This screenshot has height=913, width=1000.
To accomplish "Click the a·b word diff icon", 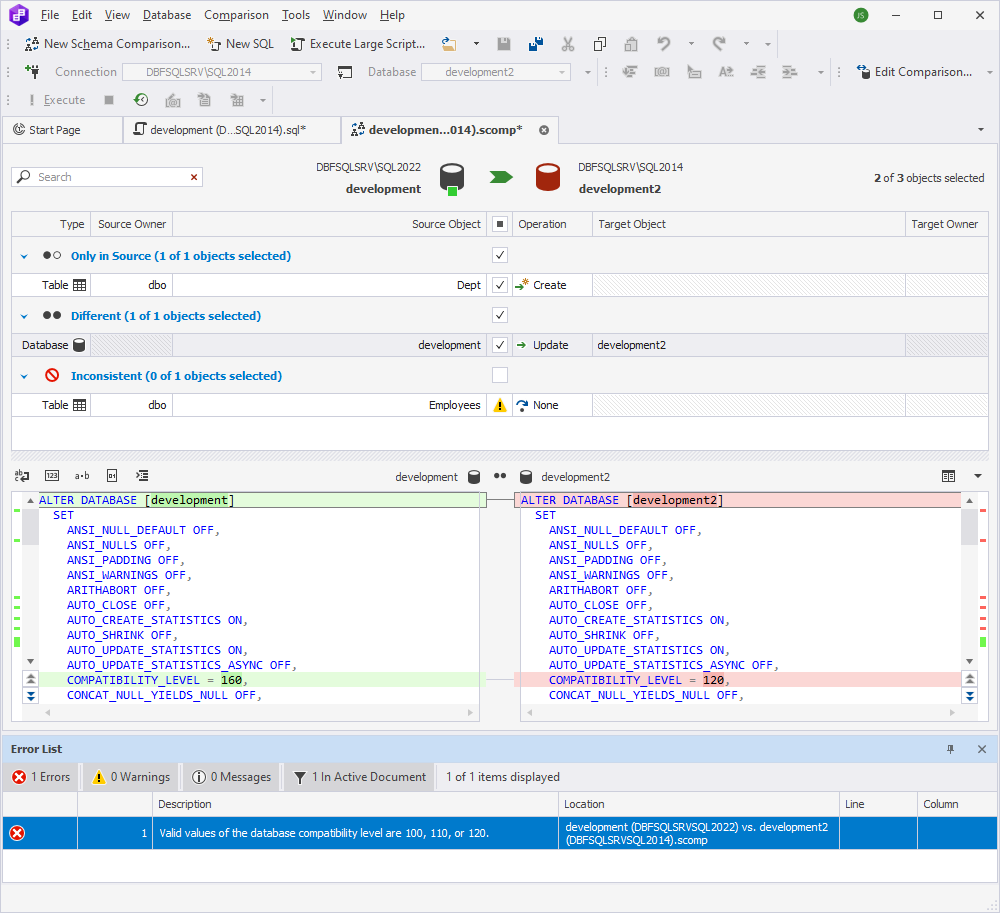I will click(82, 476).
